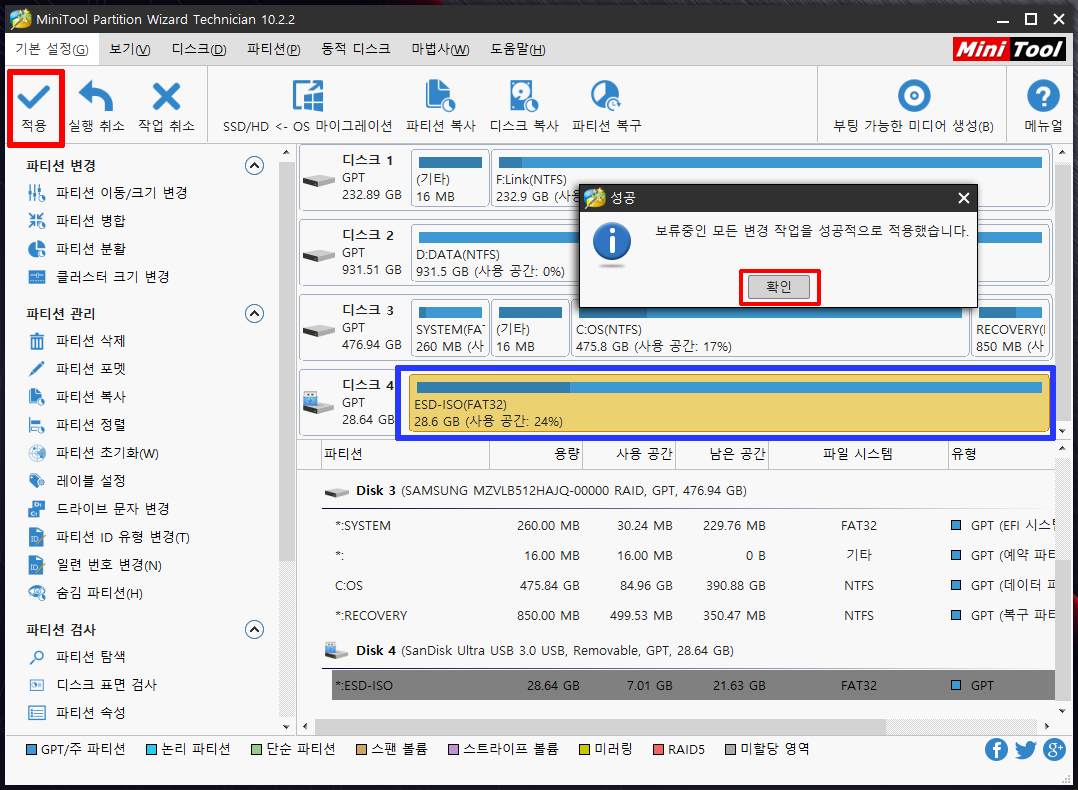
Task: Collapse the 파티션 변경 section
Action: (x=254, y=166)
